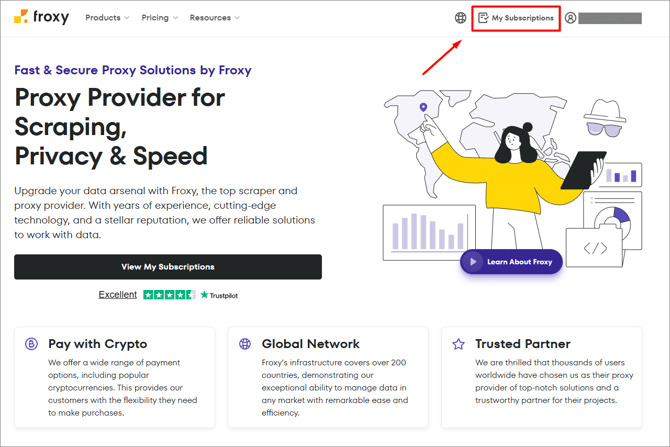
Task: Open the Excellent Trustpilot rating link
Action: (x=118, y=295)
